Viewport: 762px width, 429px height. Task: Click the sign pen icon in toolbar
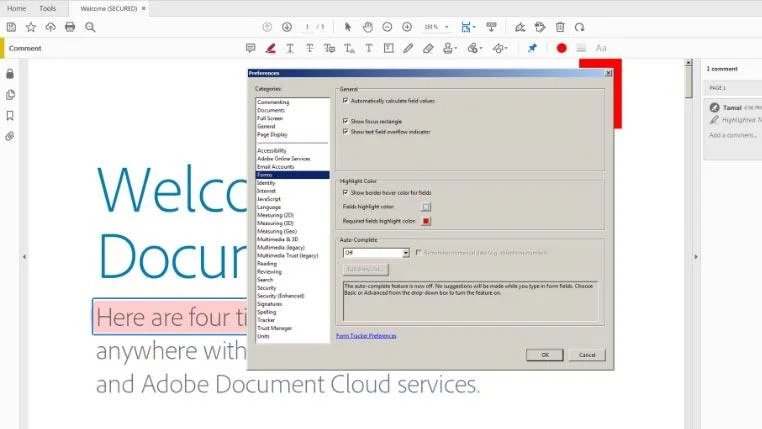520,27
